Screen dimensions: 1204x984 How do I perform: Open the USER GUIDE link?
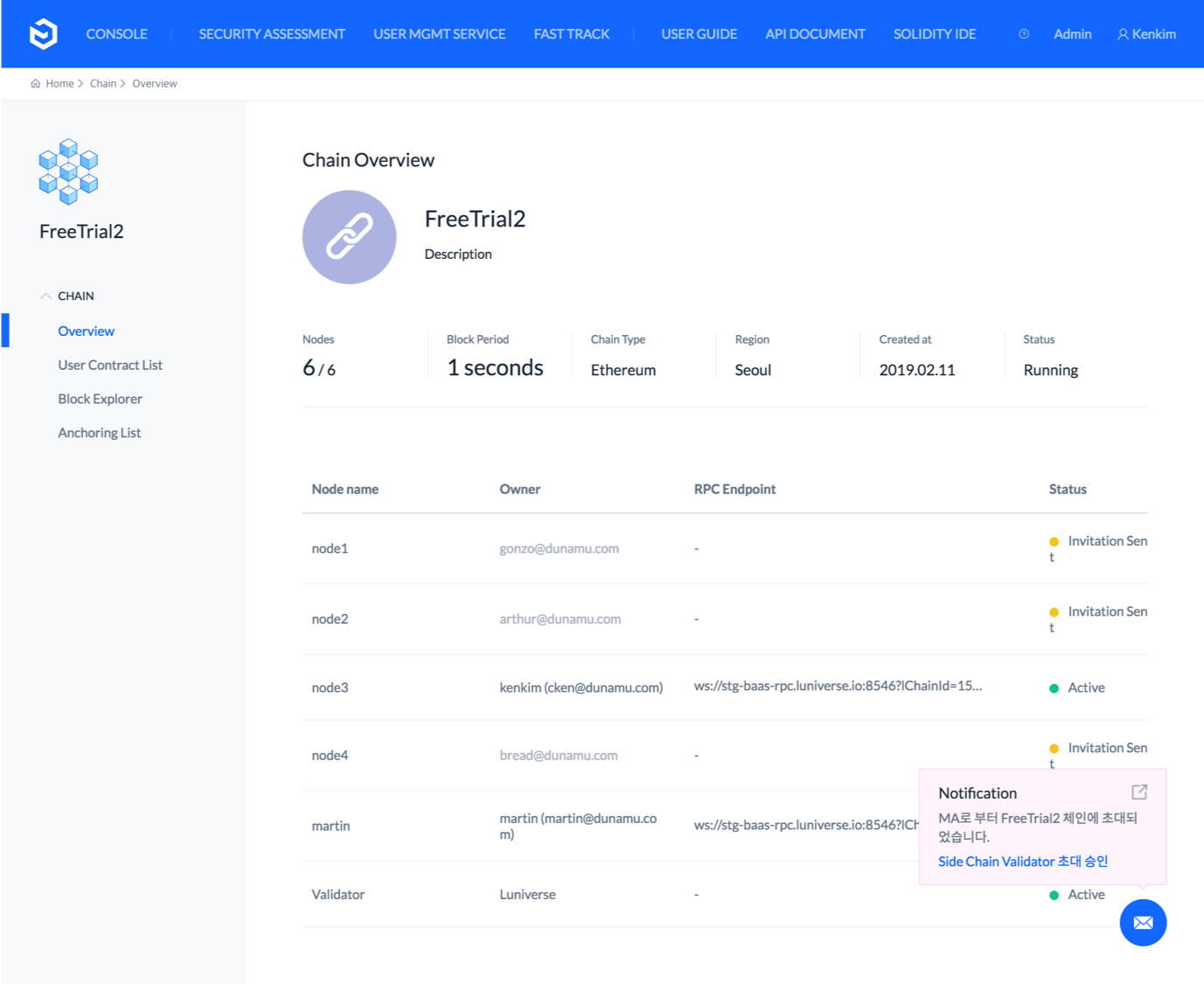click(x=699, y=34)
